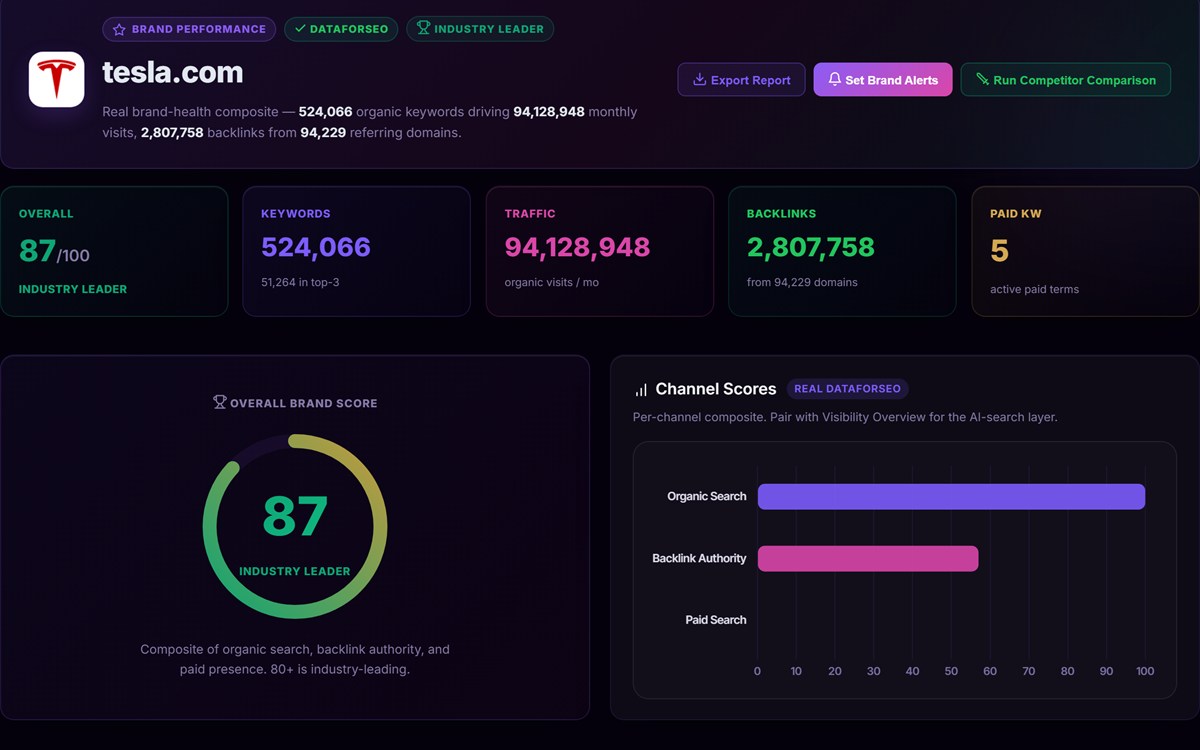The image size is (1200, 750).
Task: Open Set Brand Alerts
Action: click(883, 80)
